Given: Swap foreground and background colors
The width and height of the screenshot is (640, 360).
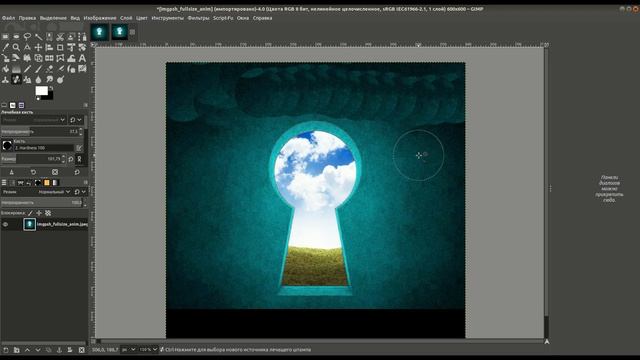Looking at the screenshot, I should (51, 88).
